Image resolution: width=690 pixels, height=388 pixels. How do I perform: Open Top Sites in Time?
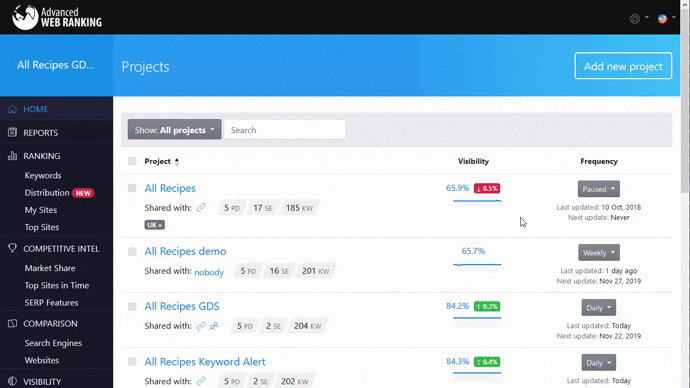[x=57, y=285]
